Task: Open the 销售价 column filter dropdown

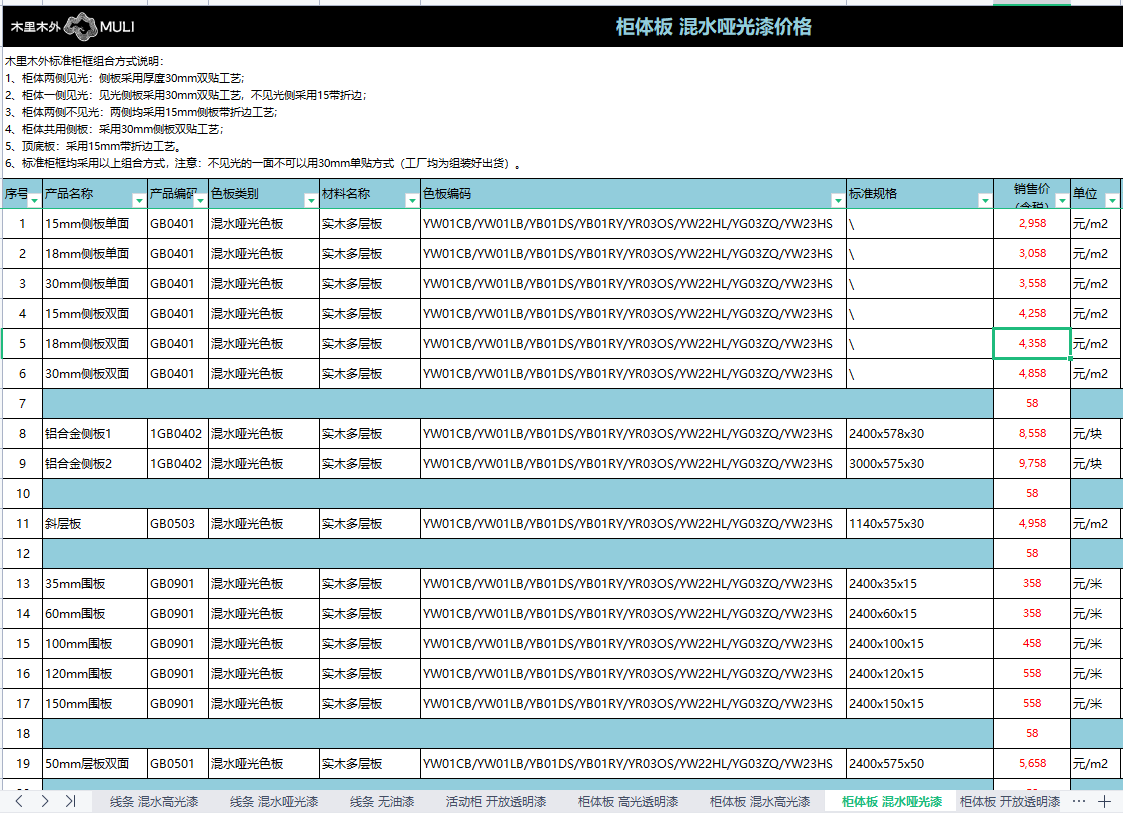Action: click(x=1061, y=200)
